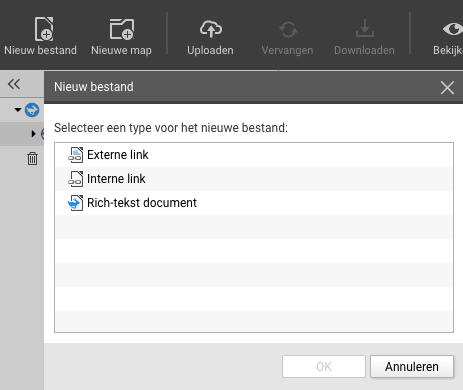Click the Externe link icon
463x390 pixels.
[76, 155]
